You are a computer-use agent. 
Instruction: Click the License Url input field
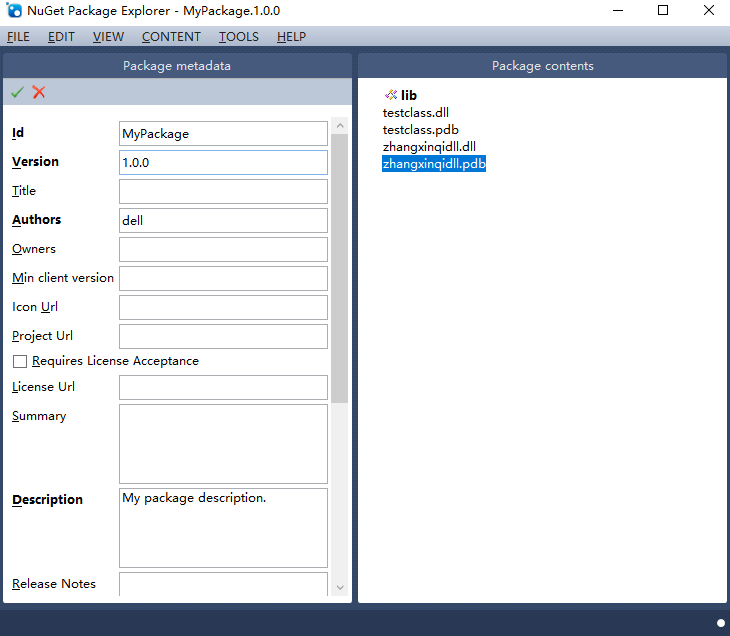click(223, 387)
